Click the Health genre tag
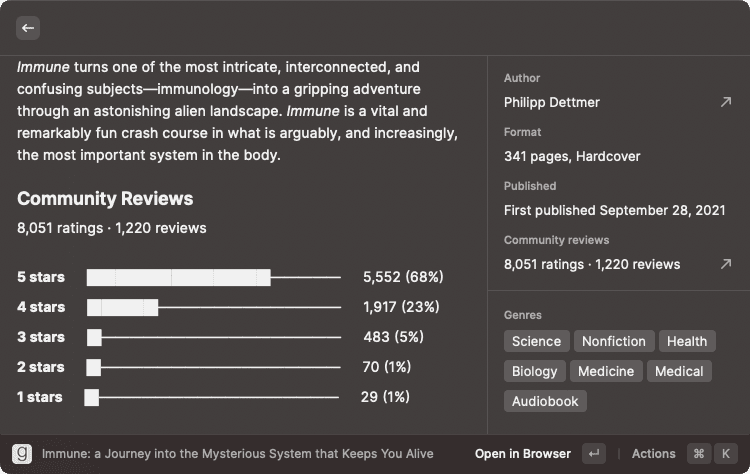 coord(687,341)
